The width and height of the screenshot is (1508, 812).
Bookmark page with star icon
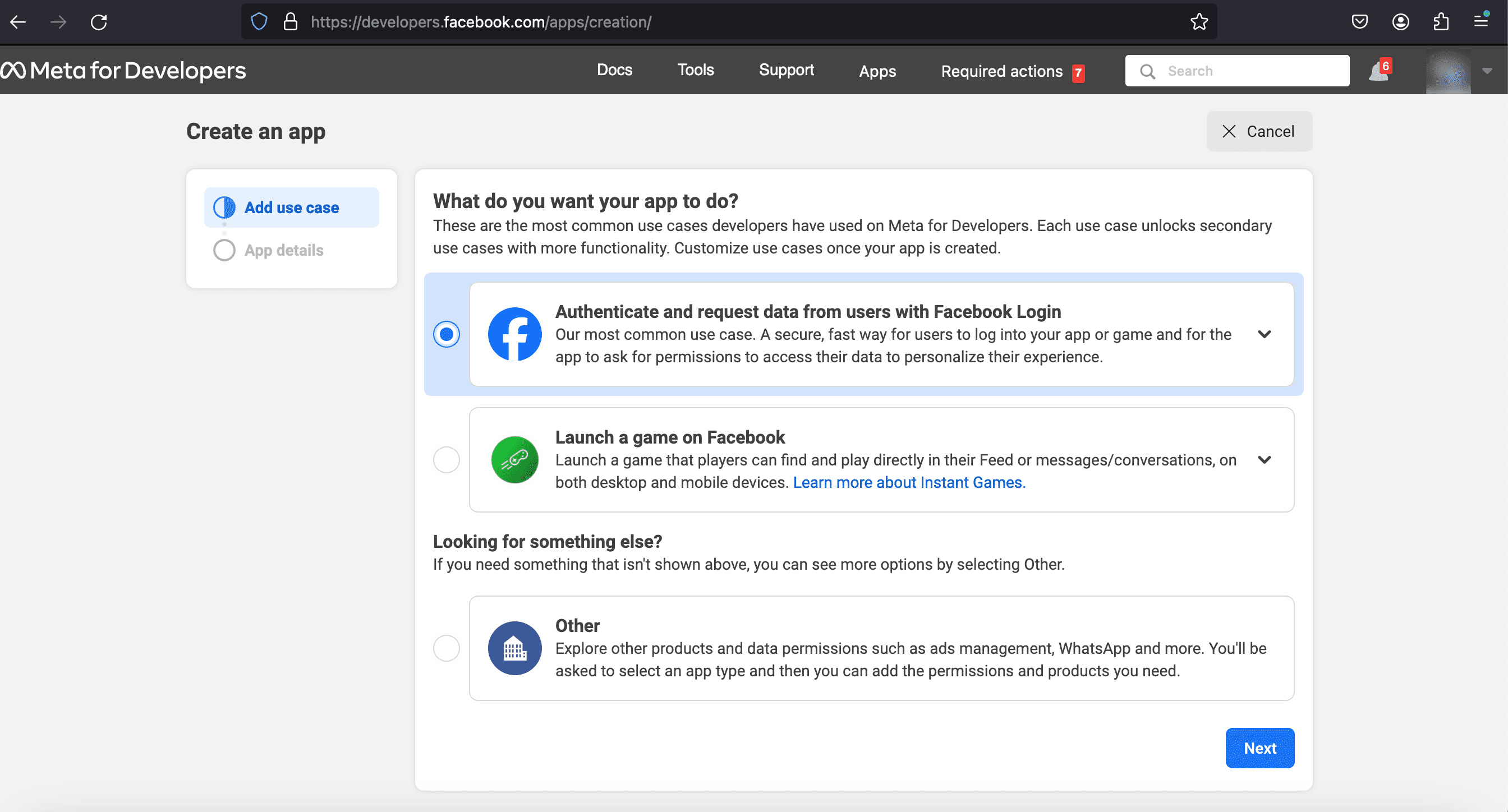[x=1199, y=22]
